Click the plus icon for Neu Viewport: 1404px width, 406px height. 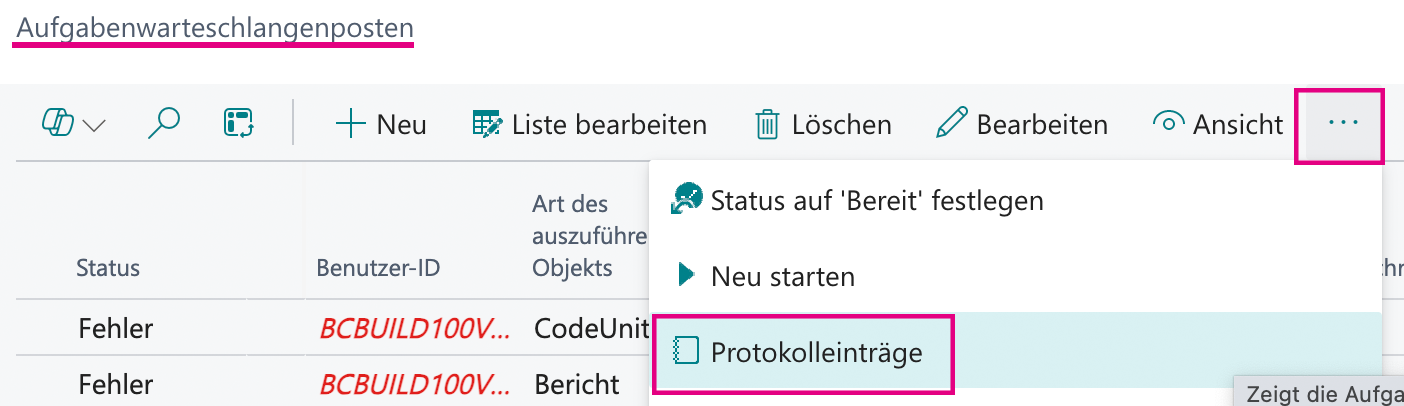(351, 124)
